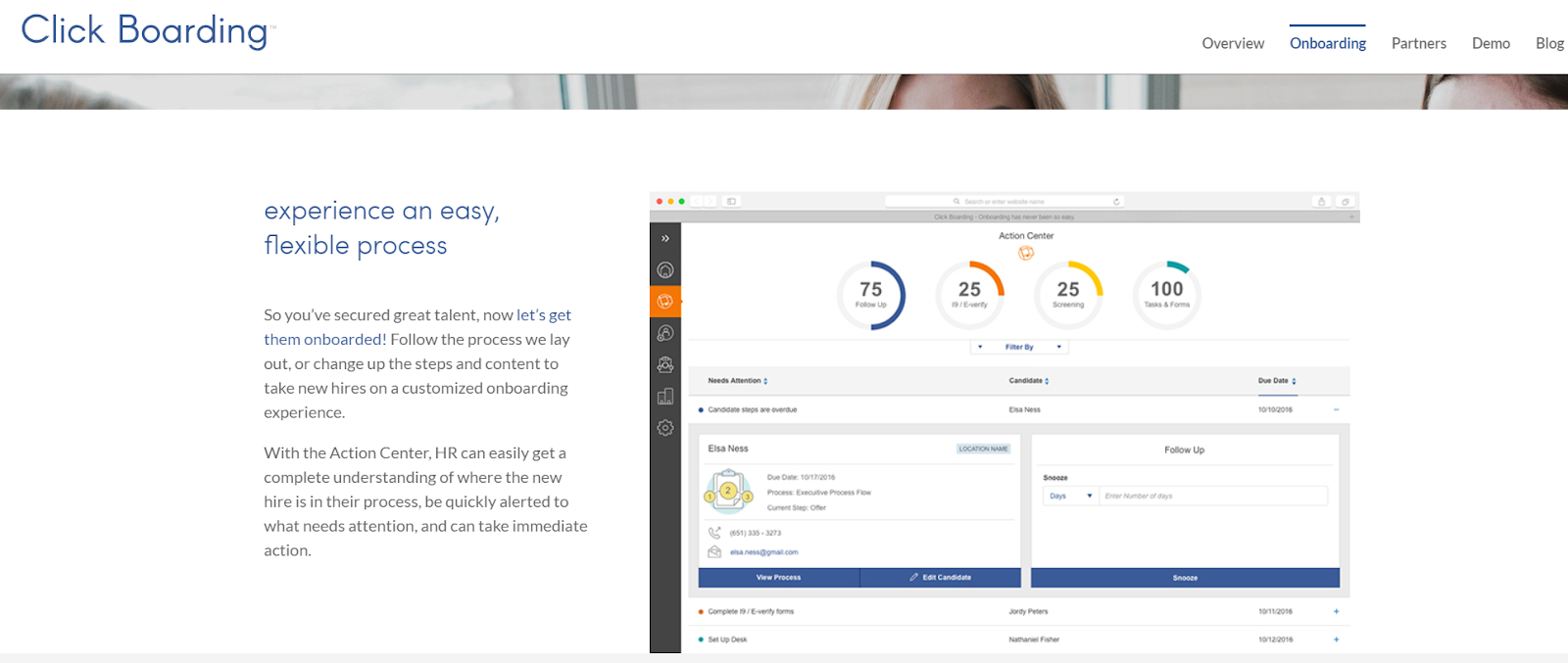Open the building icon in sidebar
The width and height of the screenshot is (1568, 663).
(x=665, y=396)
